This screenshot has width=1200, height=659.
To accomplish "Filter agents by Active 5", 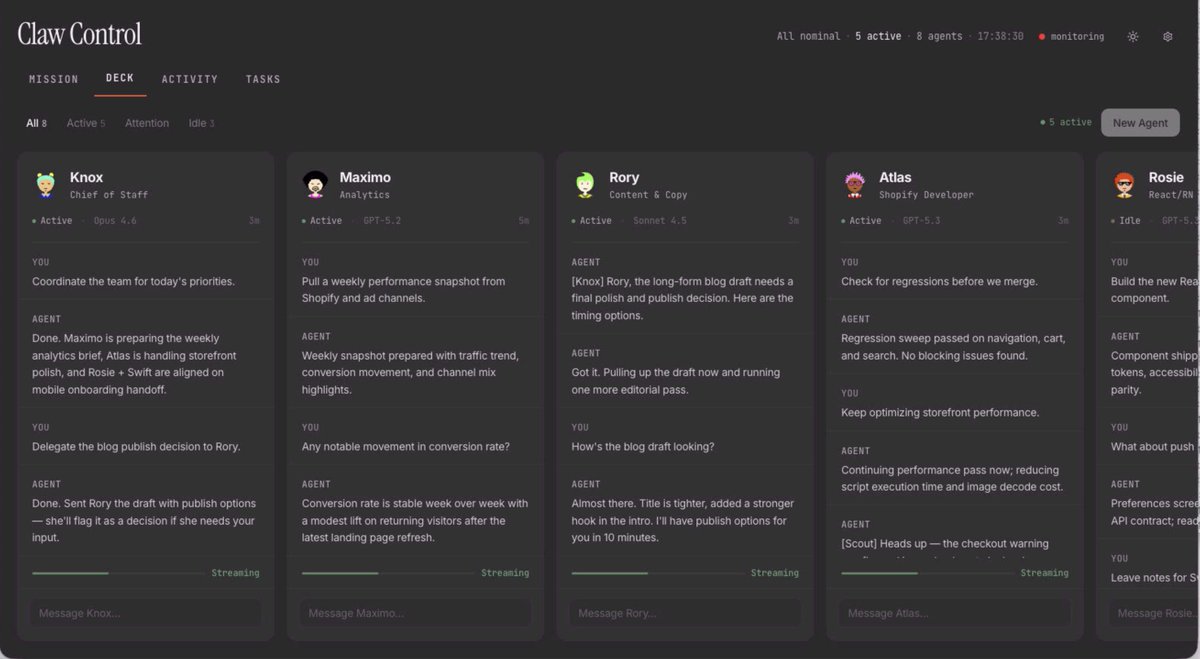I will pyautogui.click(x=86, y=123).
